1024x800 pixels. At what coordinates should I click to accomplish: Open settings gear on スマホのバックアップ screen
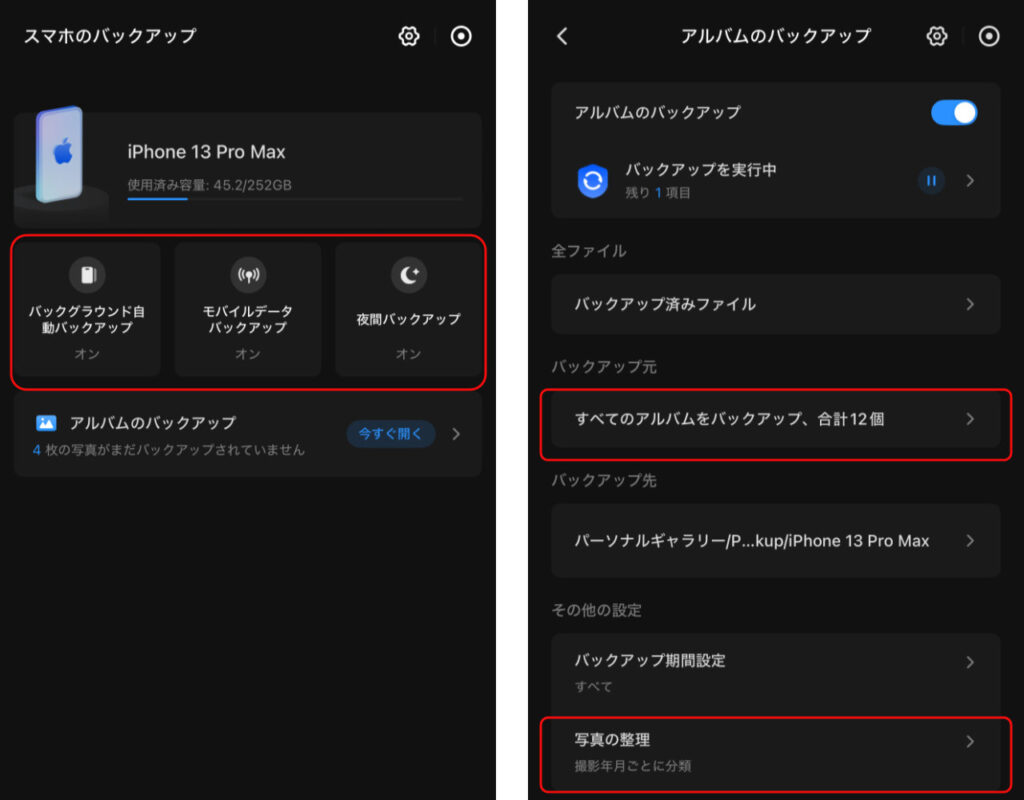pos(408,36)
